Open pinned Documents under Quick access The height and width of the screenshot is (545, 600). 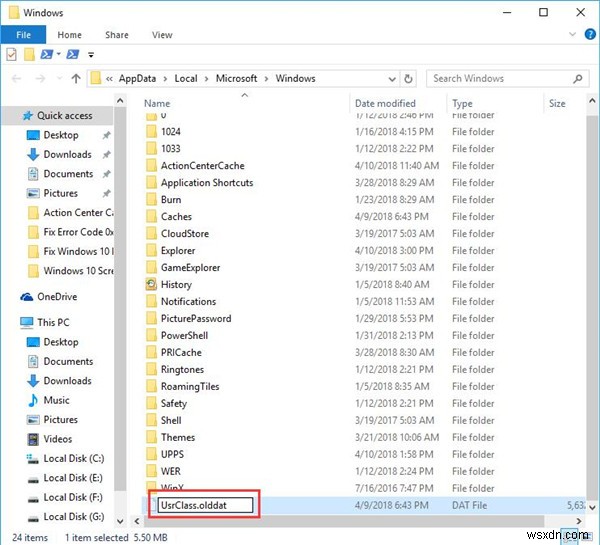[x=68, y=174]
